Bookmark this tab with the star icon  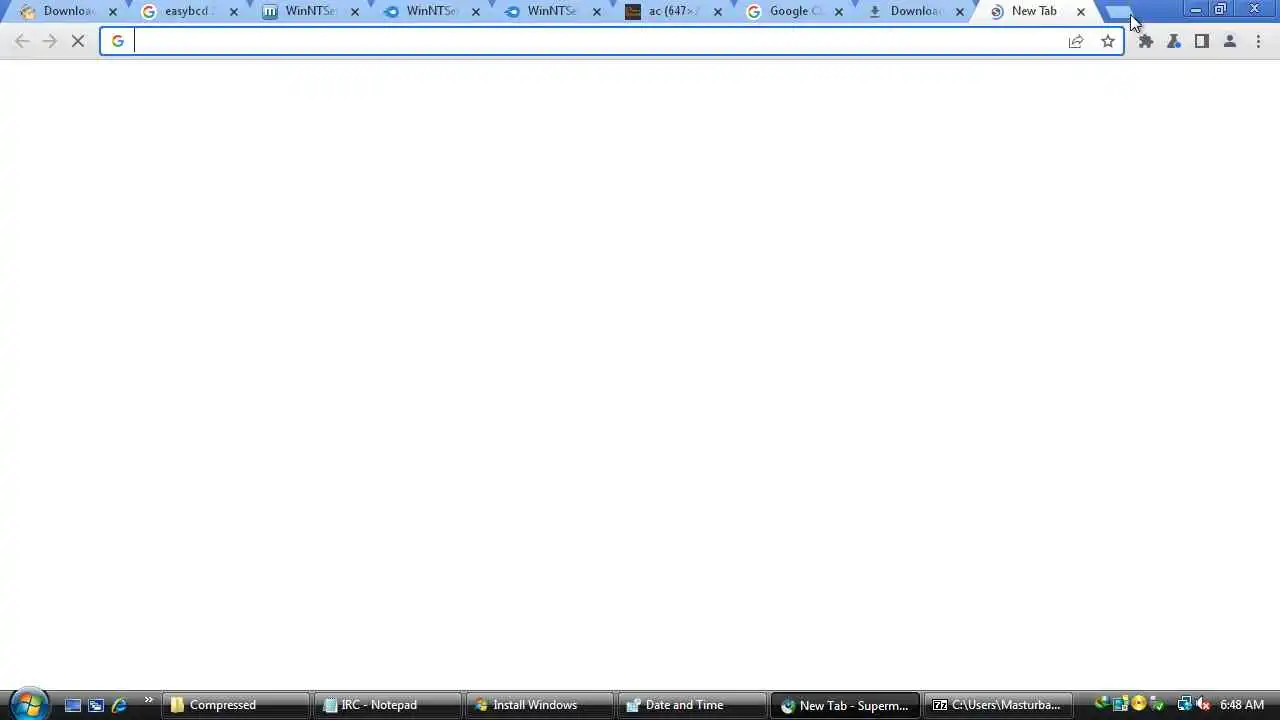click(x=1108, y=41)
